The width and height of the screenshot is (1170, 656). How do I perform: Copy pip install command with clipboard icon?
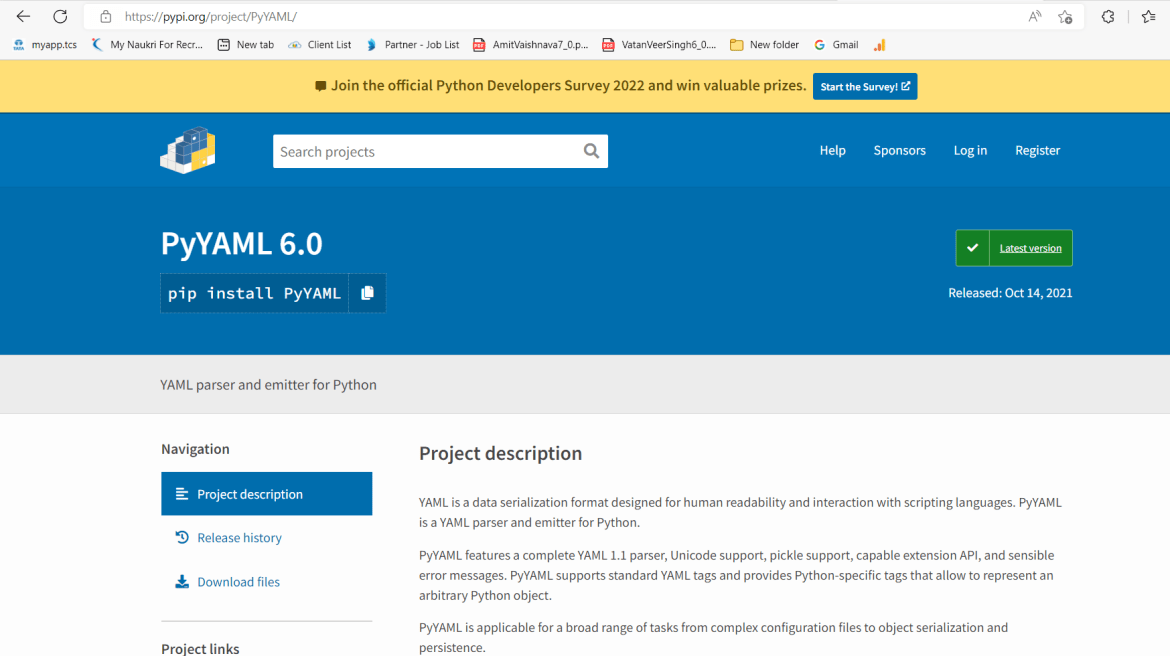click(x=367, y=293)
